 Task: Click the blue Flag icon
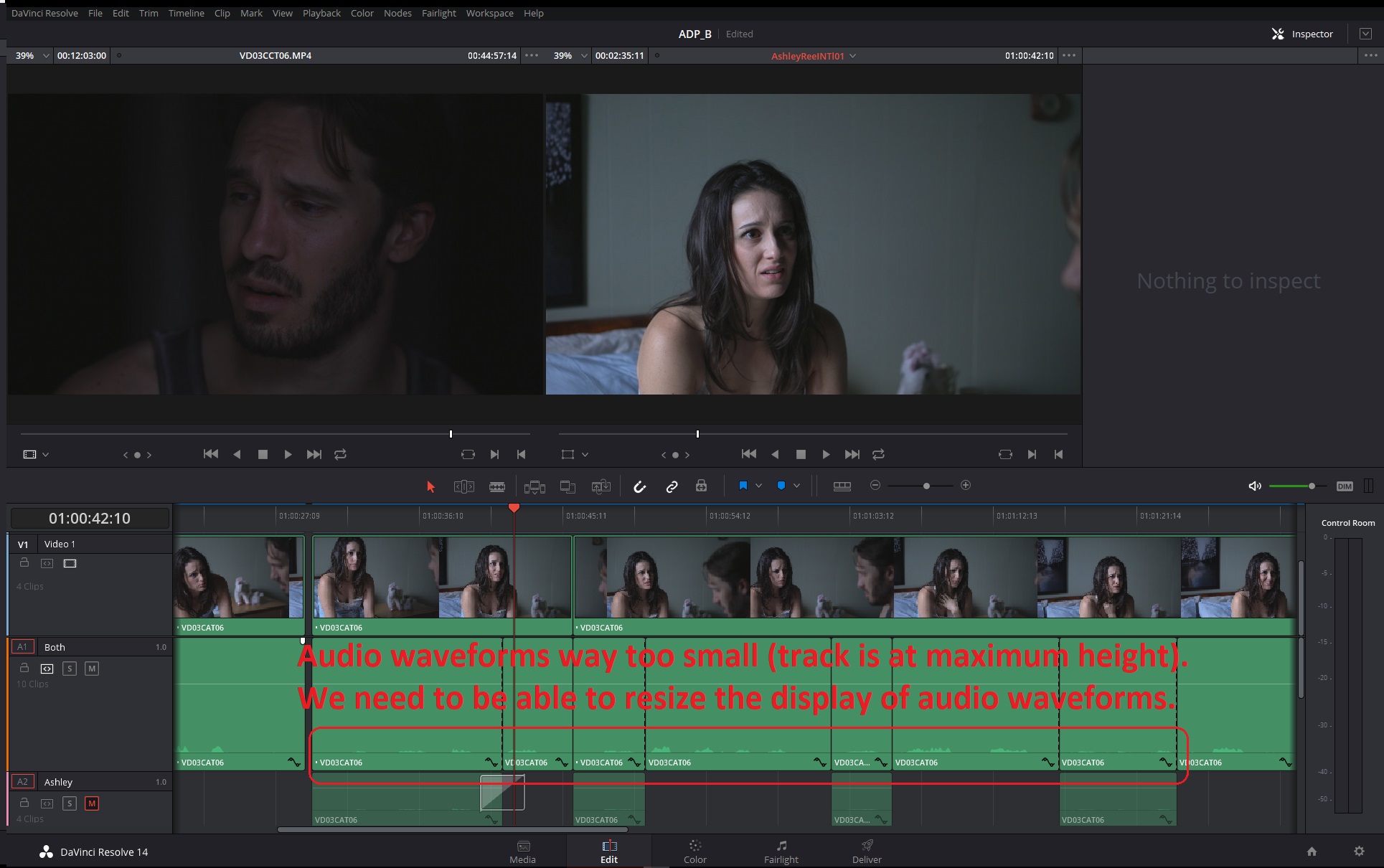coord(743,486)
